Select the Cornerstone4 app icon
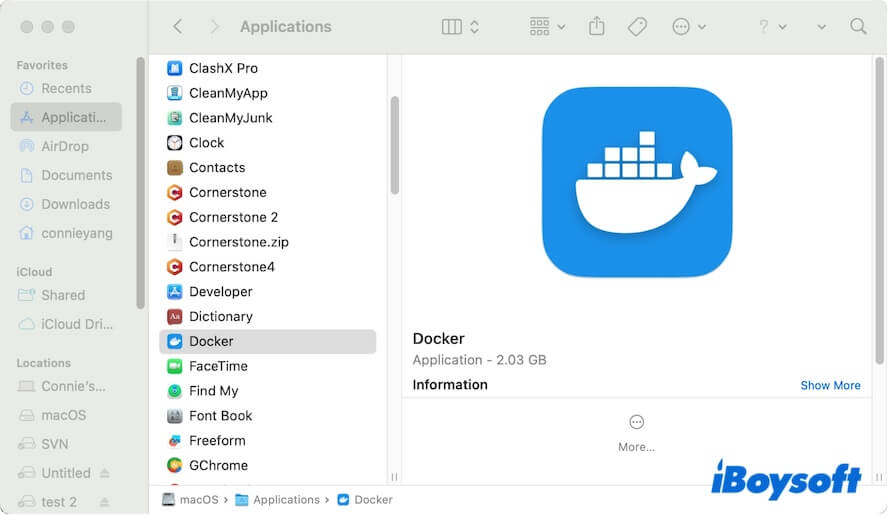This screenshot has height=515, width=888. point(174,267)
